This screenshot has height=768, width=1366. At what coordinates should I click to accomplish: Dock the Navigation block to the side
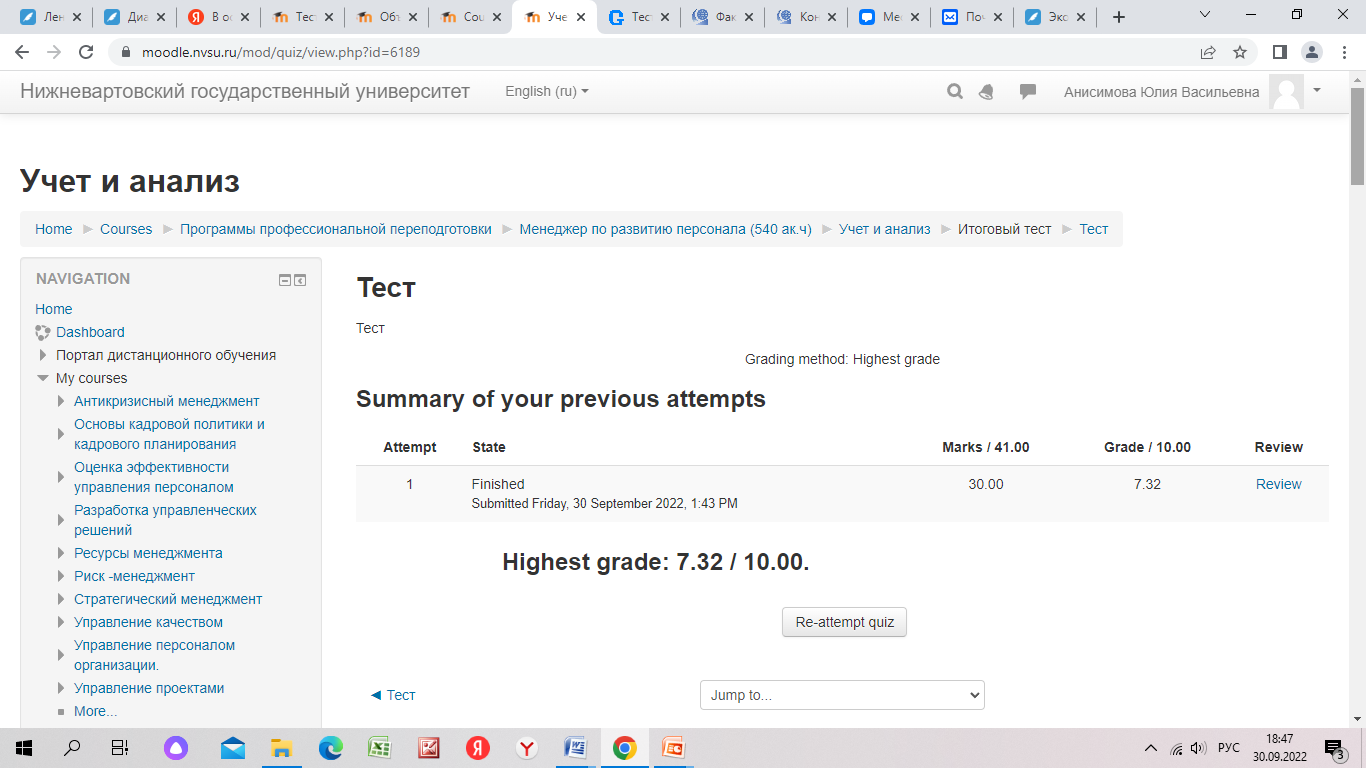(x=300, y=280)
